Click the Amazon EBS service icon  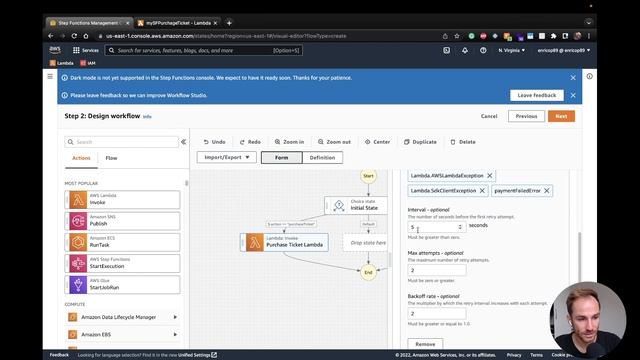[73, 334]
